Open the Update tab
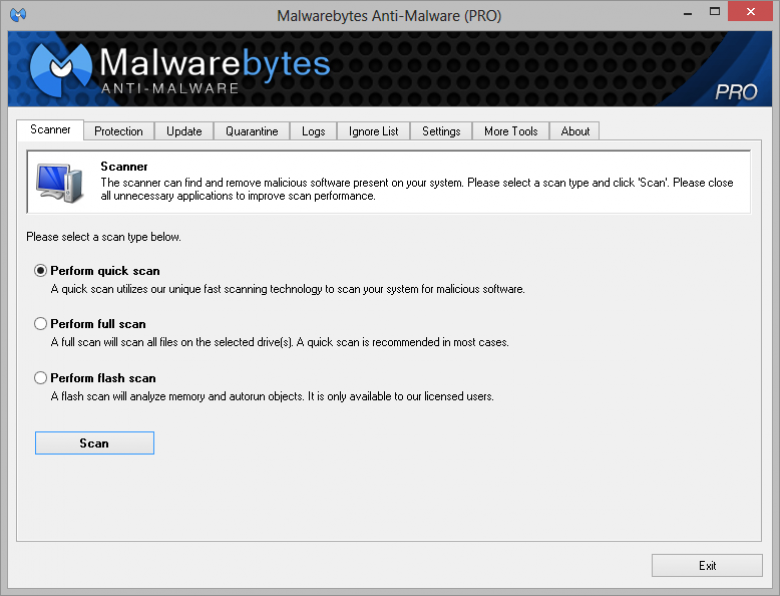 coord(184,131)
